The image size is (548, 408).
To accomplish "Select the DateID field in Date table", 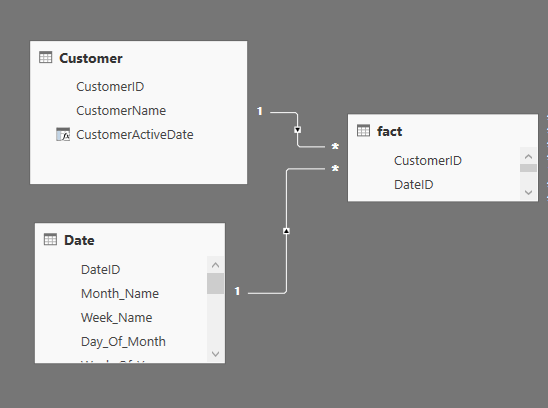I will click(x=101, y=270).
